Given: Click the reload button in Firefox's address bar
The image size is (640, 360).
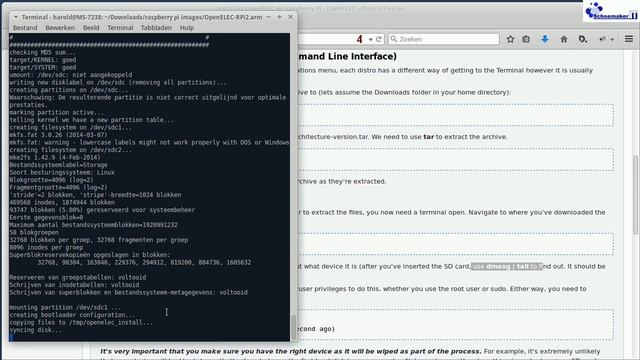Looking at the screenshot, I should (x=378, y=39).
